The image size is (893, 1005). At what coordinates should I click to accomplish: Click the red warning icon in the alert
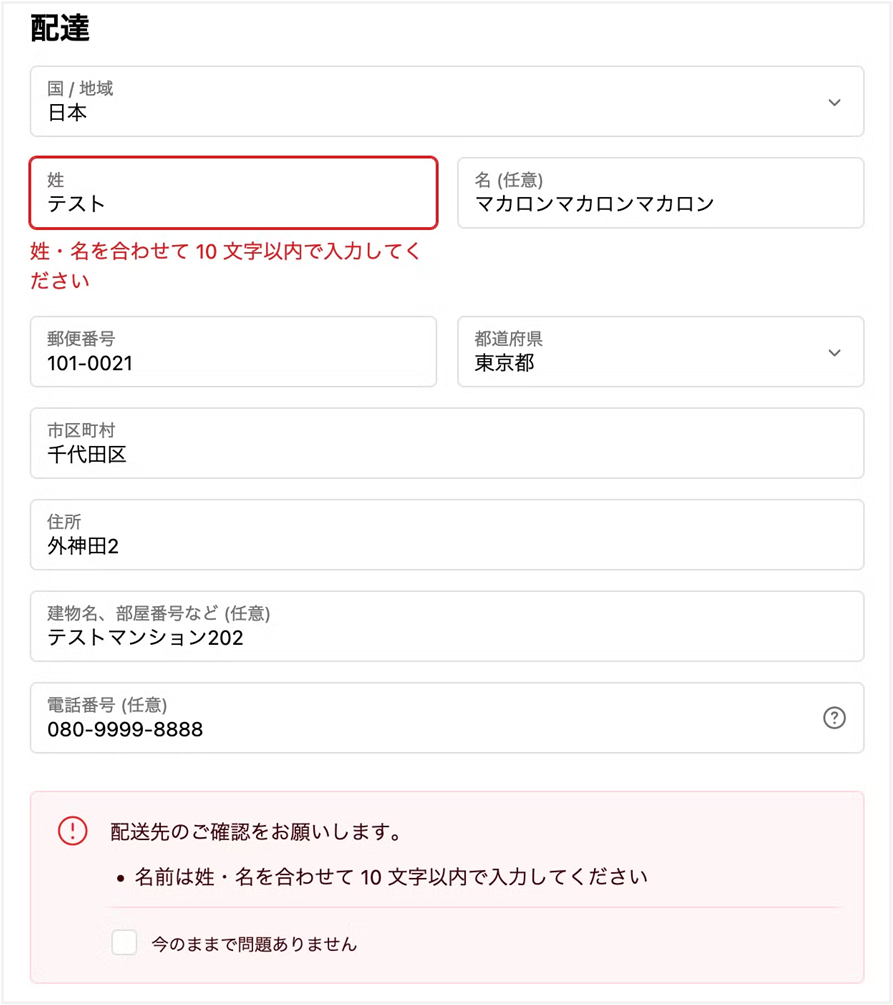coord(73,831)
